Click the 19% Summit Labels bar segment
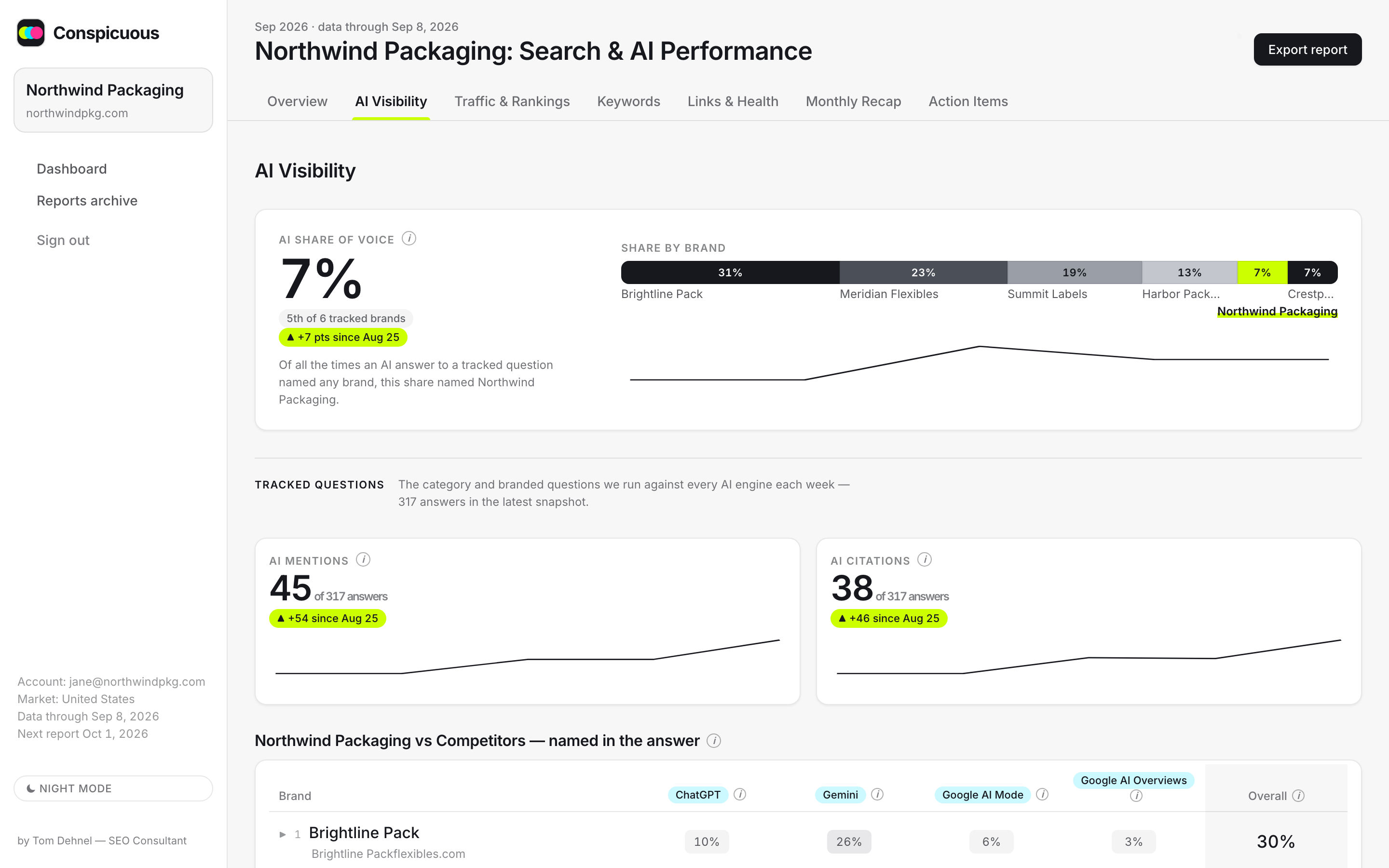 (x=1075, y=272)
